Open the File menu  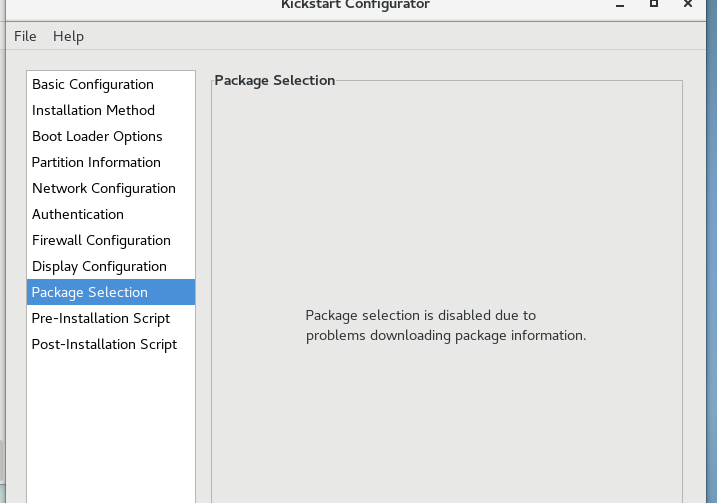[x=25, y=36]
